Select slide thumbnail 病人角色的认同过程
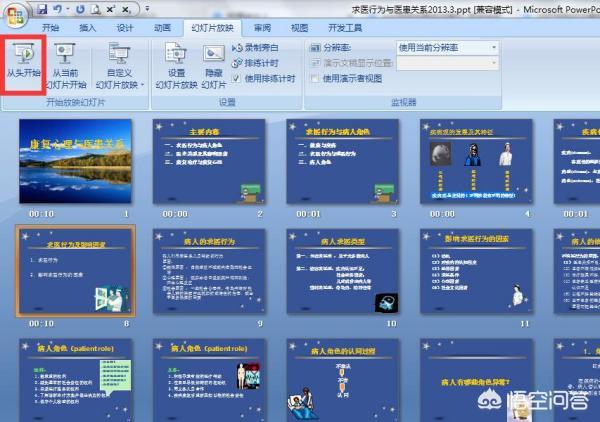The image size is (600, 422). pos(342,380)
